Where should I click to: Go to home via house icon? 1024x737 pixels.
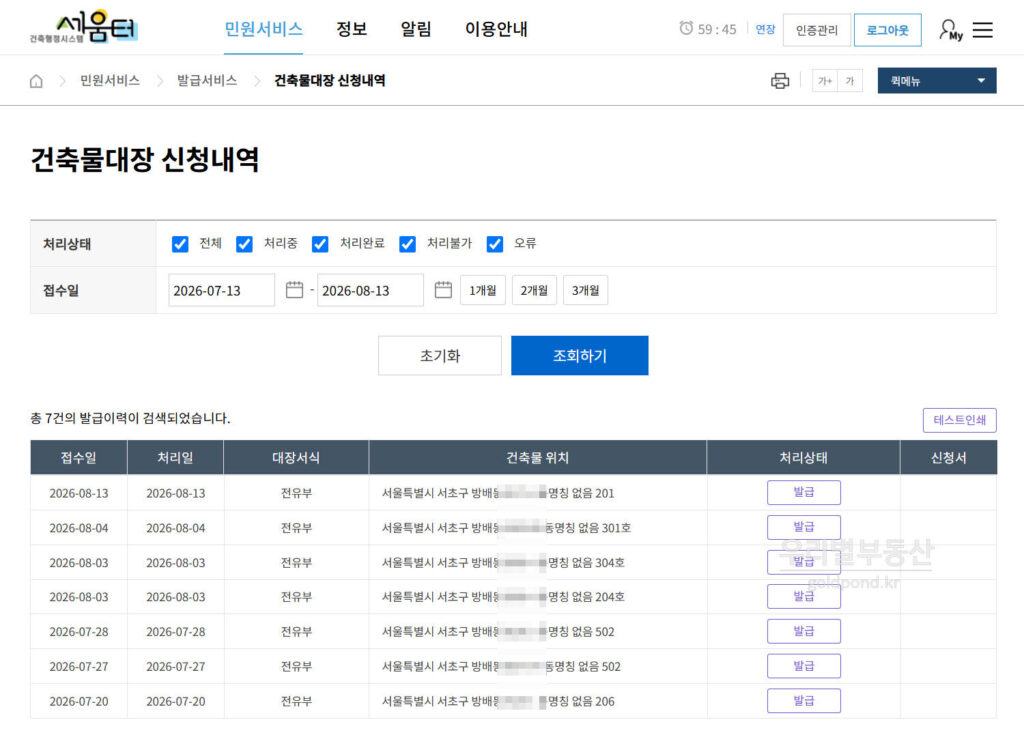click(37, 81)
